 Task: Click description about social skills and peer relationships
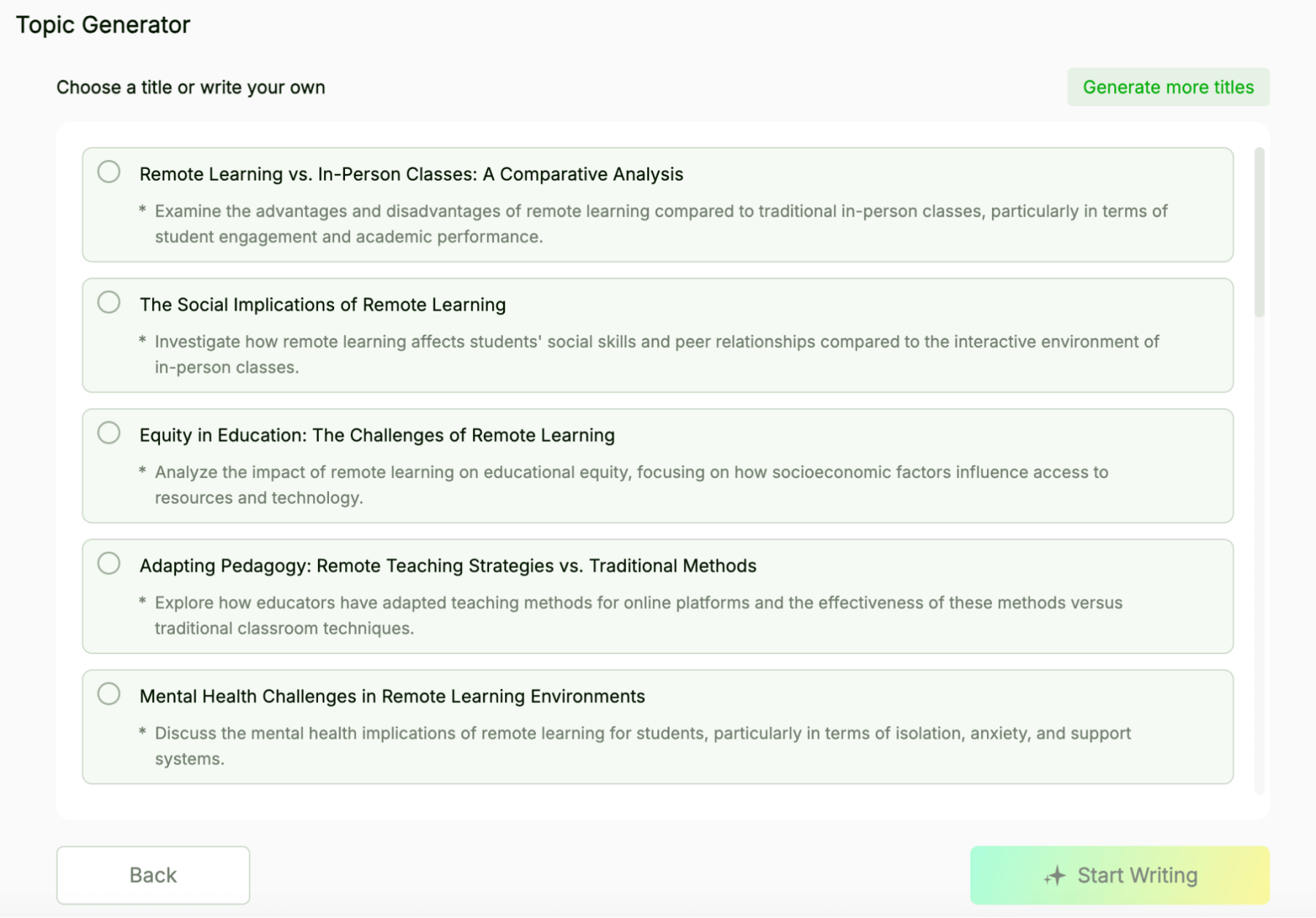tap(657, 354)
